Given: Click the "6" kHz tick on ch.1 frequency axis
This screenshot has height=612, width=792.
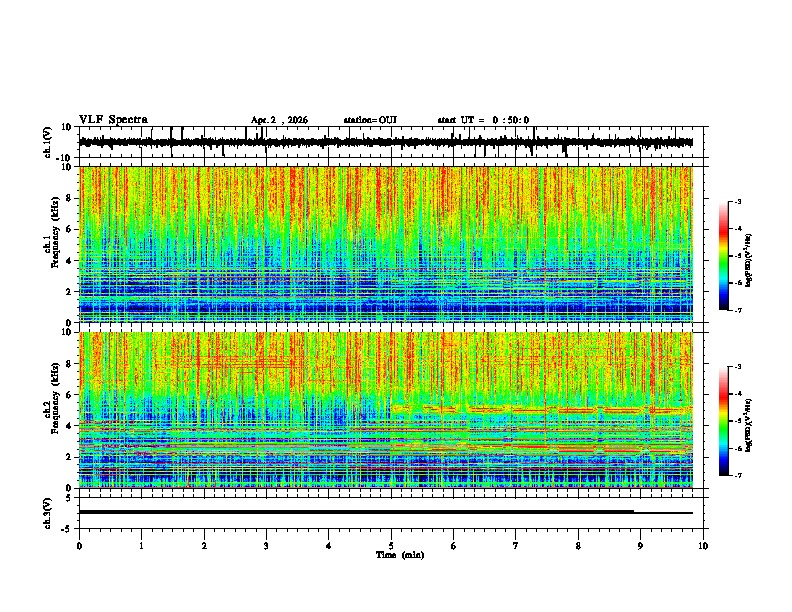Looking at the screenshot, I should [69, 230].
